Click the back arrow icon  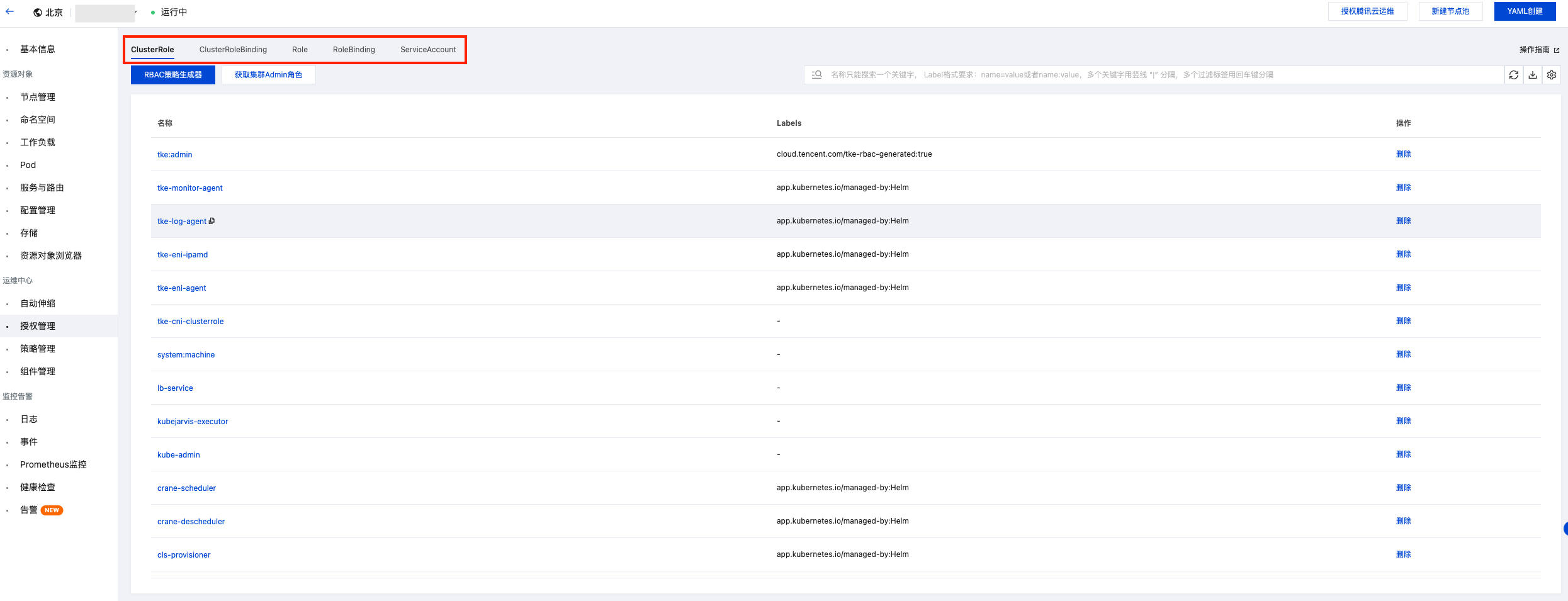pyautogui.click(x=10, y=12)
